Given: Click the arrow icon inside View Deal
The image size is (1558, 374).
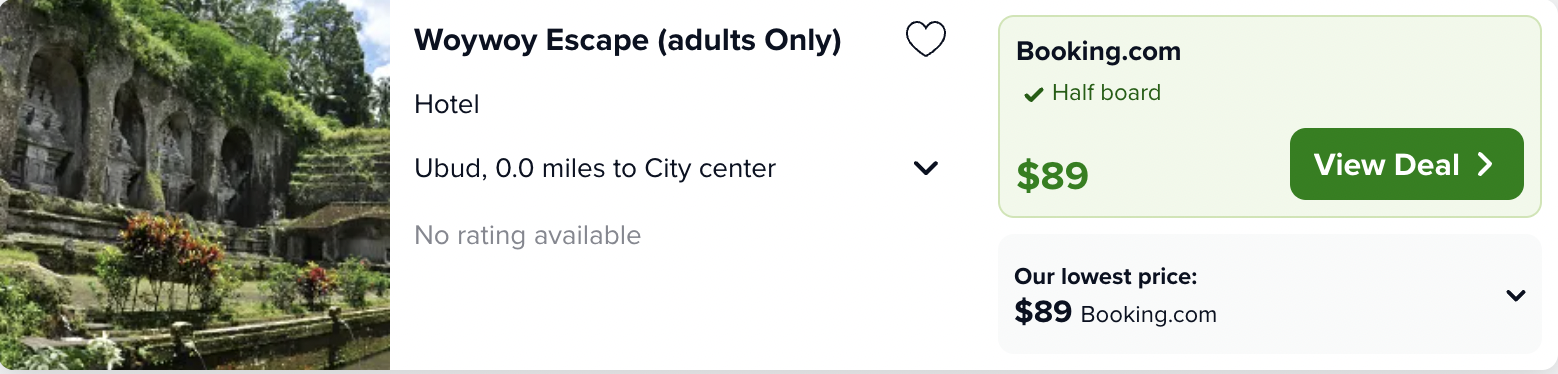Looking at the screenshot, I should tap(1485, 164).
